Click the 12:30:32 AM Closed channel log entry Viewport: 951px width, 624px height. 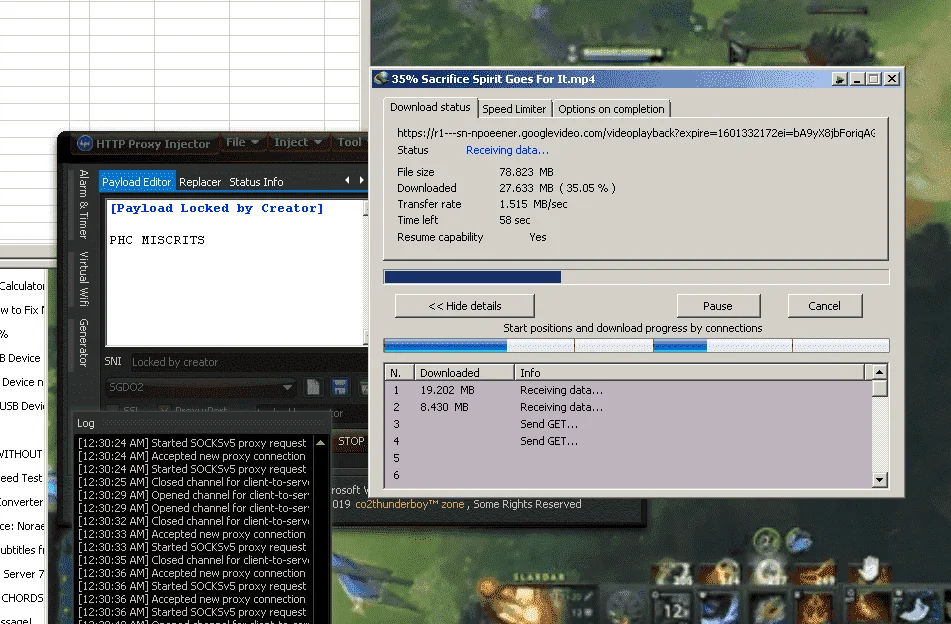(193, 521)
